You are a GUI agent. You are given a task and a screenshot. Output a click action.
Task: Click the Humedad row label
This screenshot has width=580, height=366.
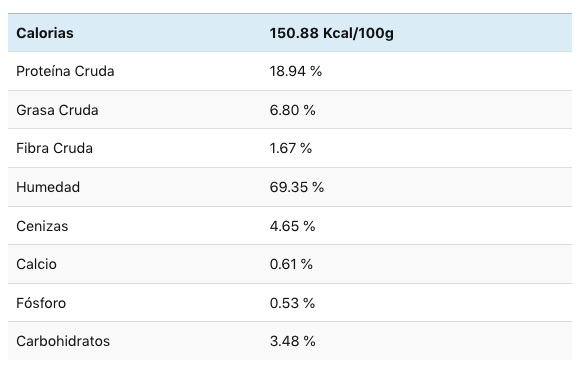click(x=48, y=187)
